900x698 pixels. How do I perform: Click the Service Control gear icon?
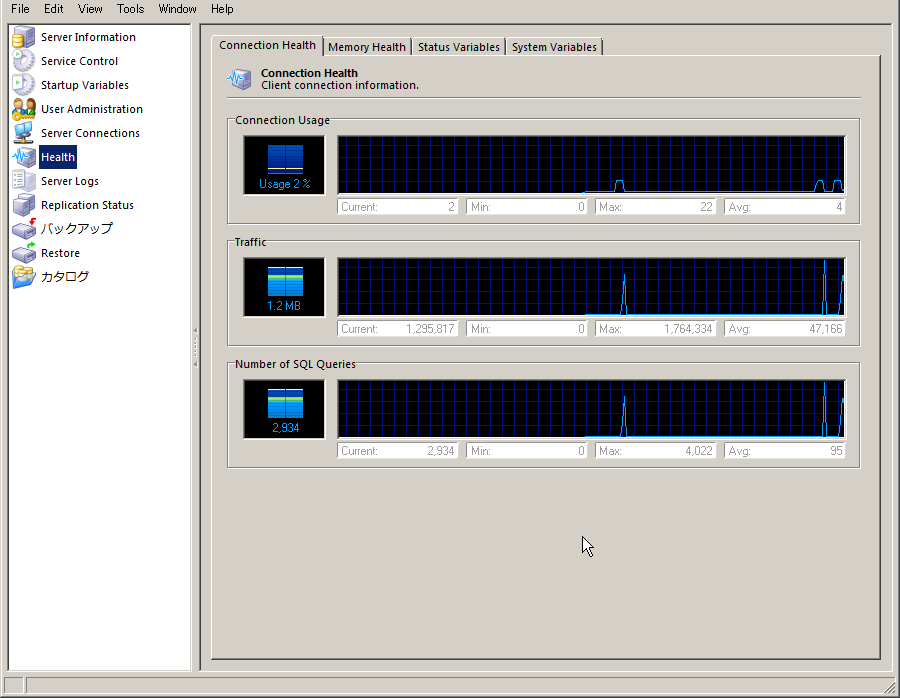coord(24,61)
